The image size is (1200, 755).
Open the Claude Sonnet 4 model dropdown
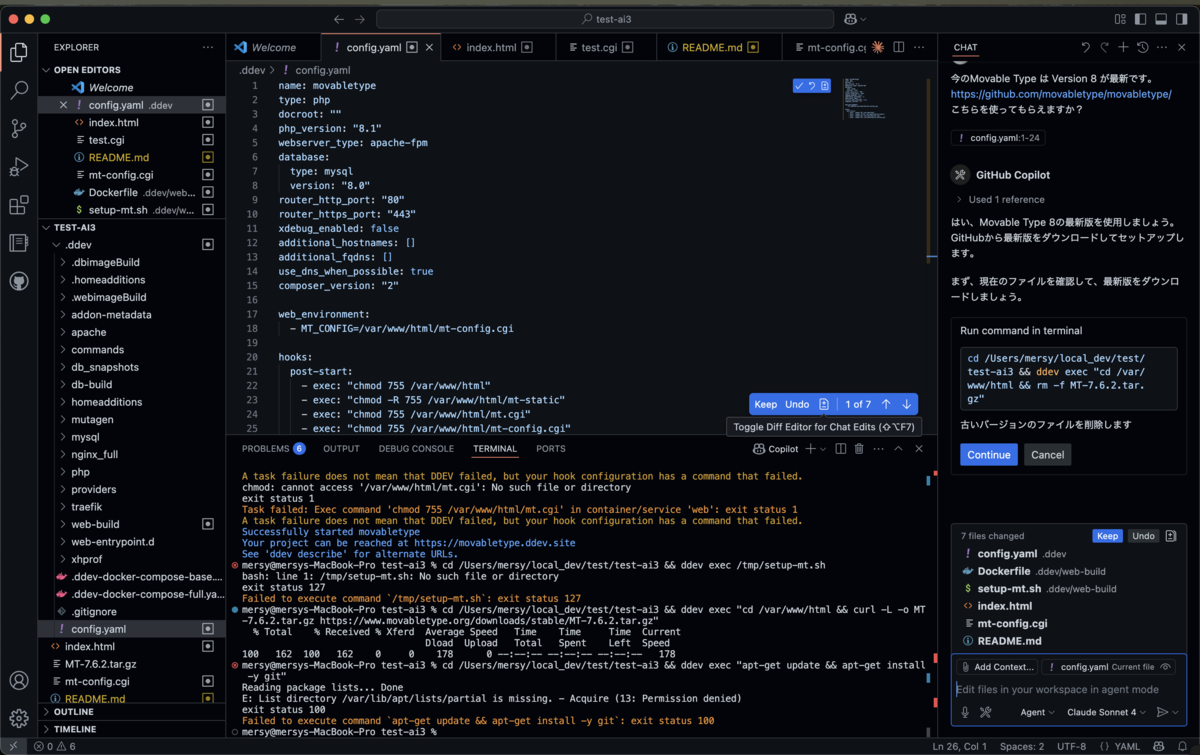(1107, 712)
